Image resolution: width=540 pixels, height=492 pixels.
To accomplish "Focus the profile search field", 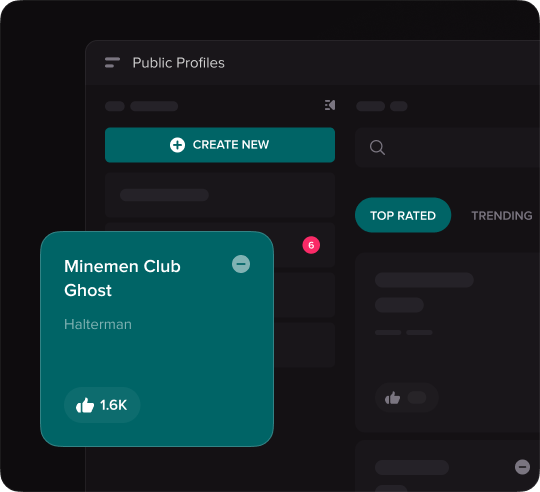I will coord(447,148).
